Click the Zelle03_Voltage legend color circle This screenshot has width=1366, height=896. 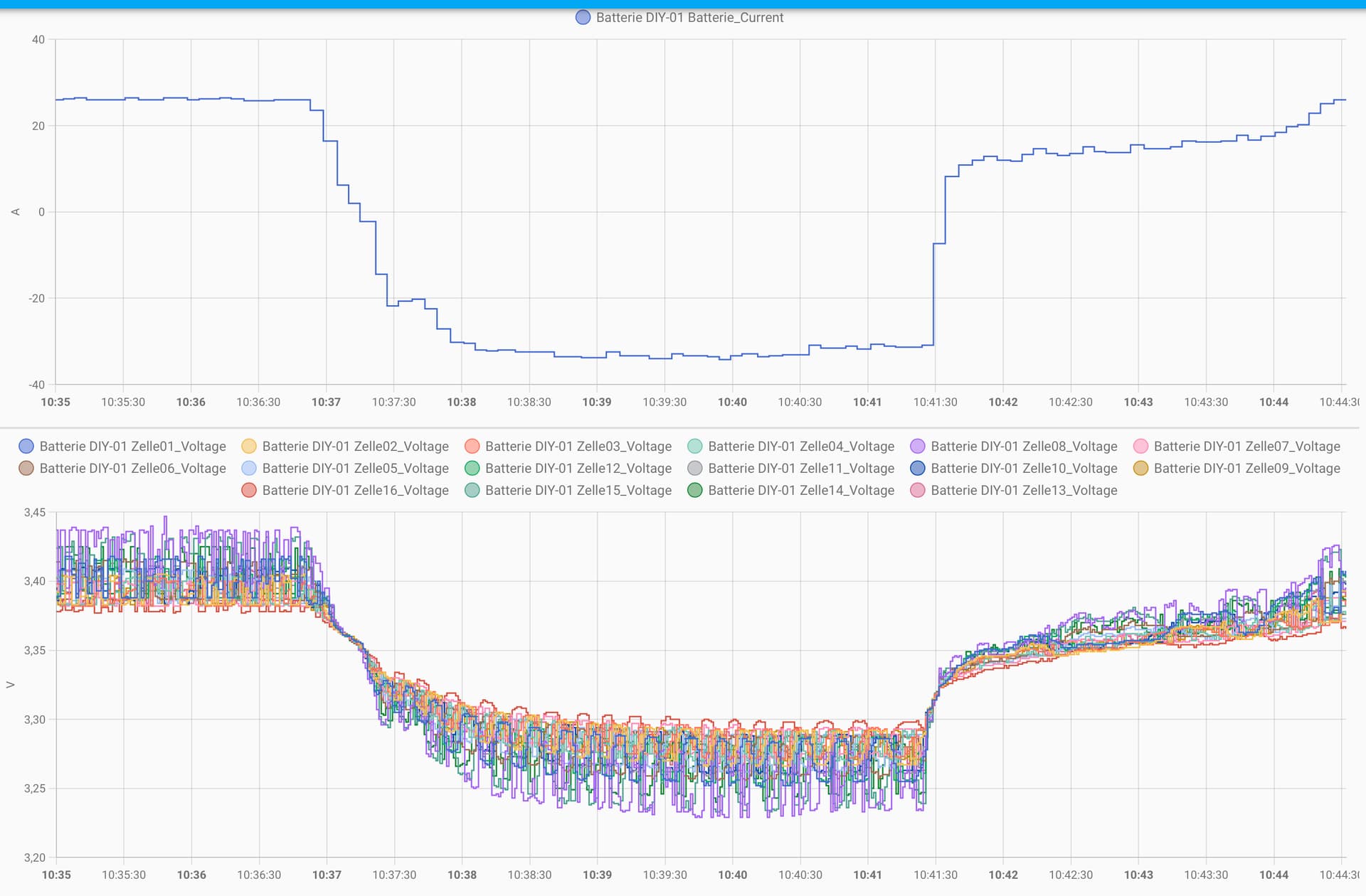click(x=472, y=447)
